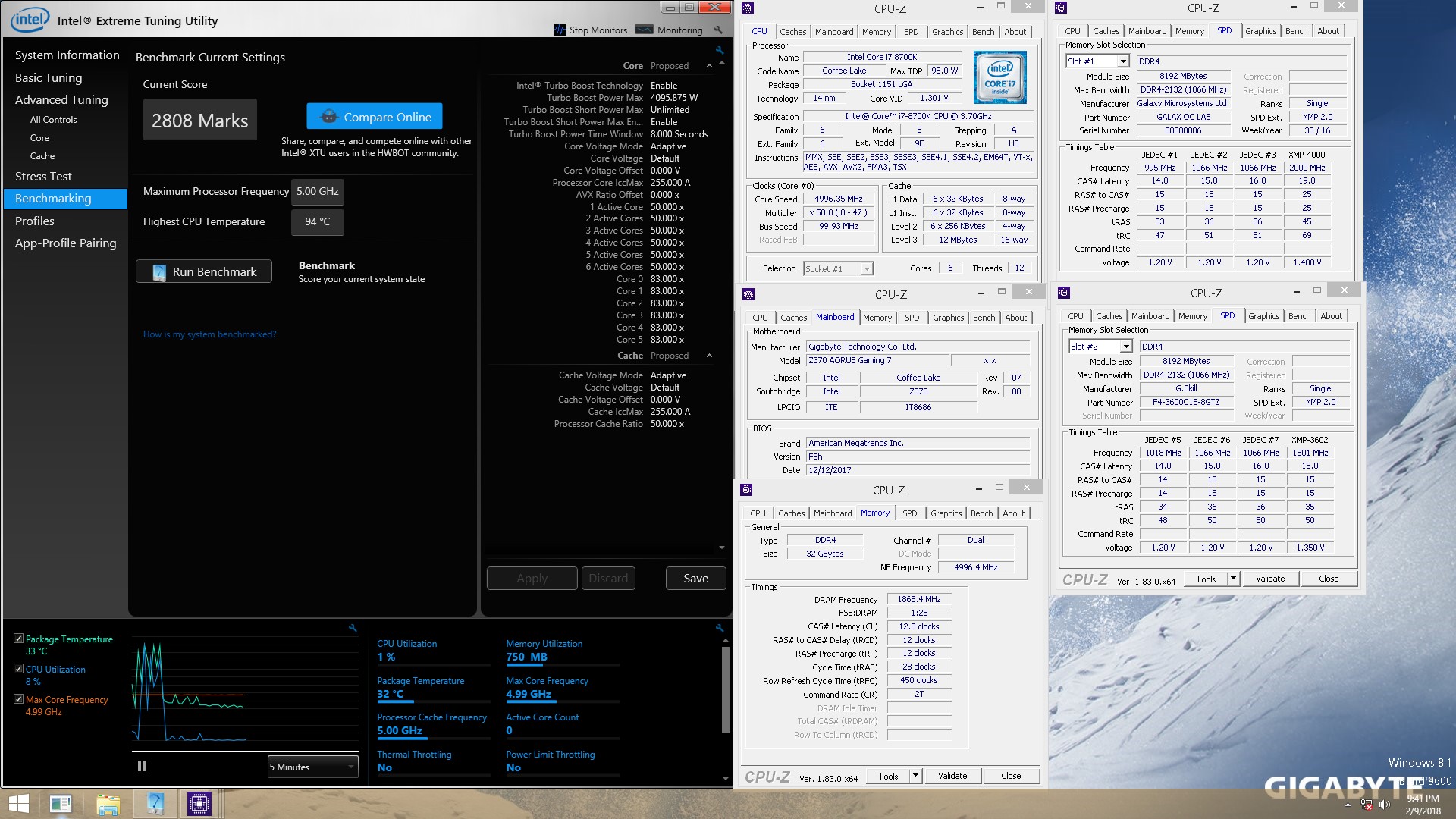Click Validate in the CPU-Z Memory window
This screenshot has height=819, width=1456.
pos(952,776)
